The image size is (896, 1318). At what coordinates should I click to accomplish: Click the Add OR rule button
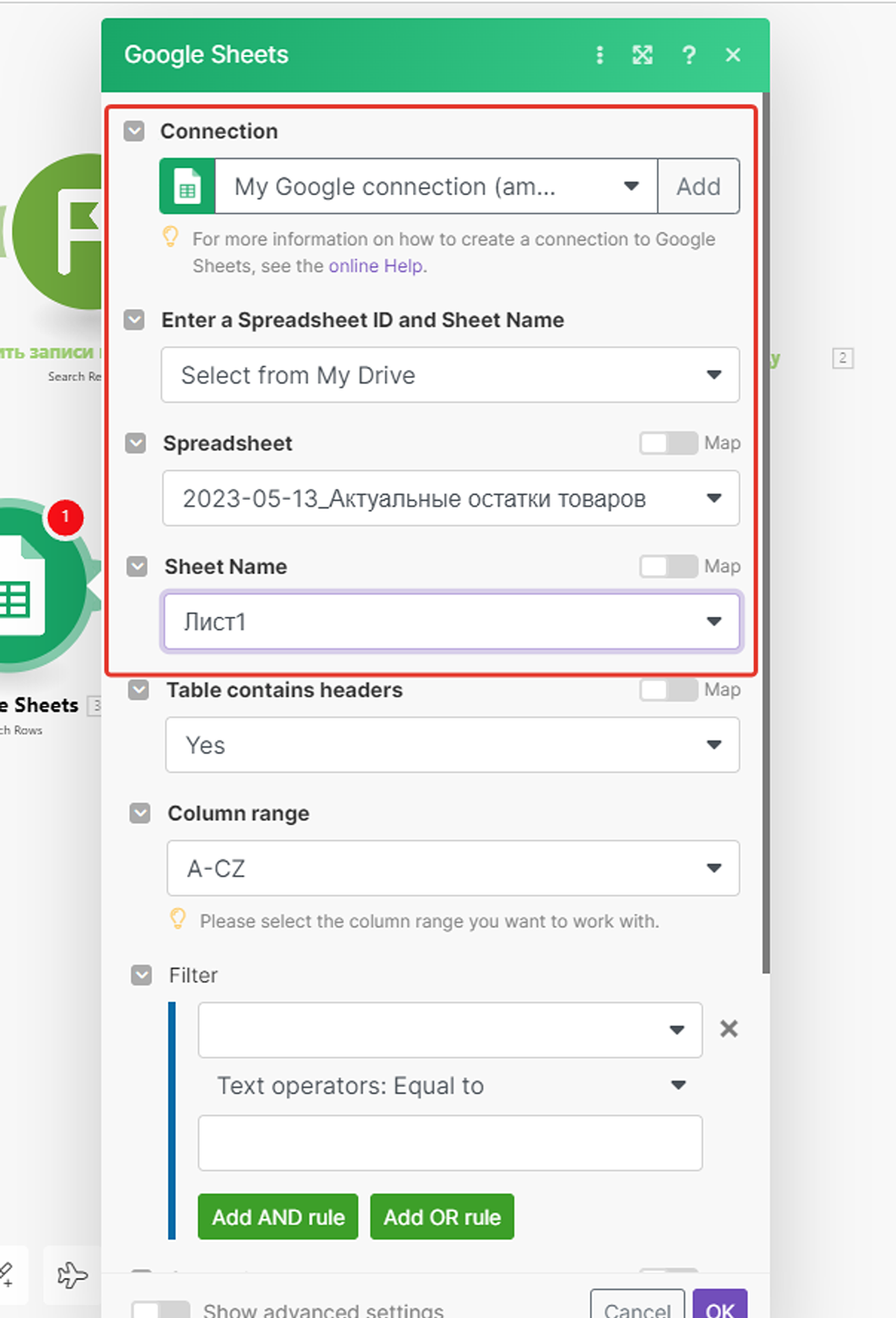click(x=442, y=1217)
